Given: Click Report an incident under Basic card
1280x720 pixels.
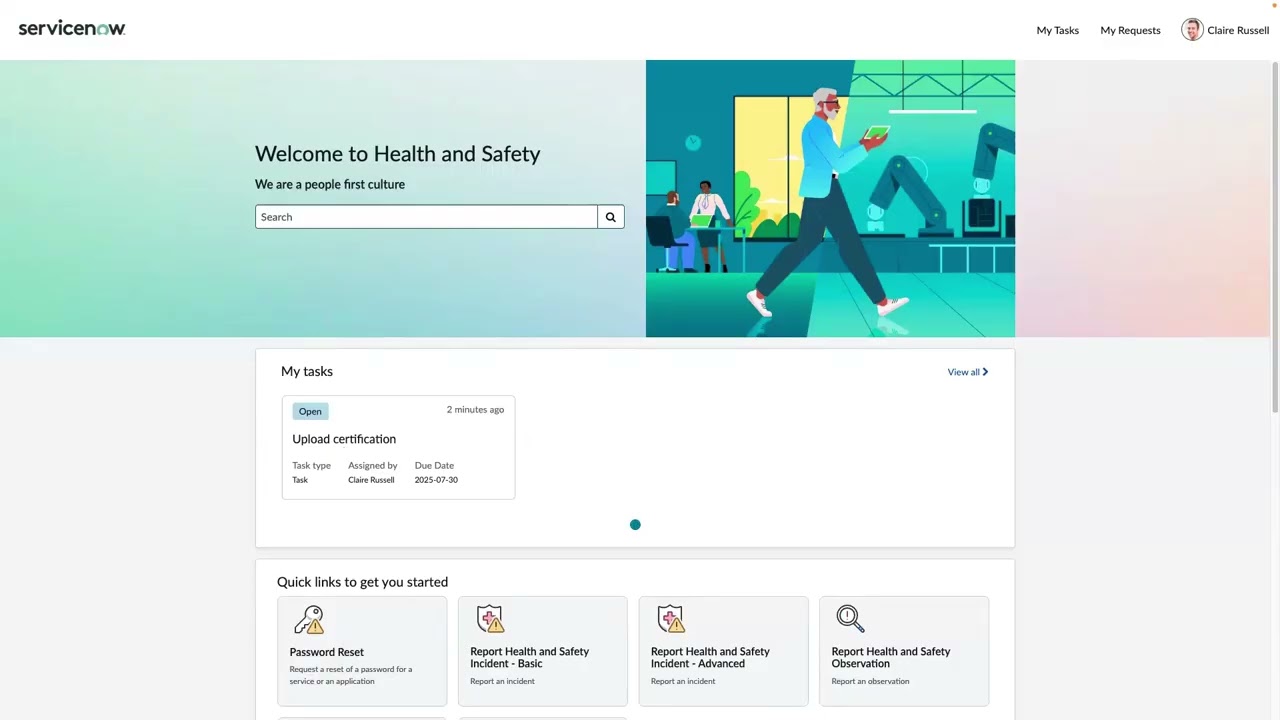Looking at the screenshot, I should pyautogui.click(x=502, y=681).
